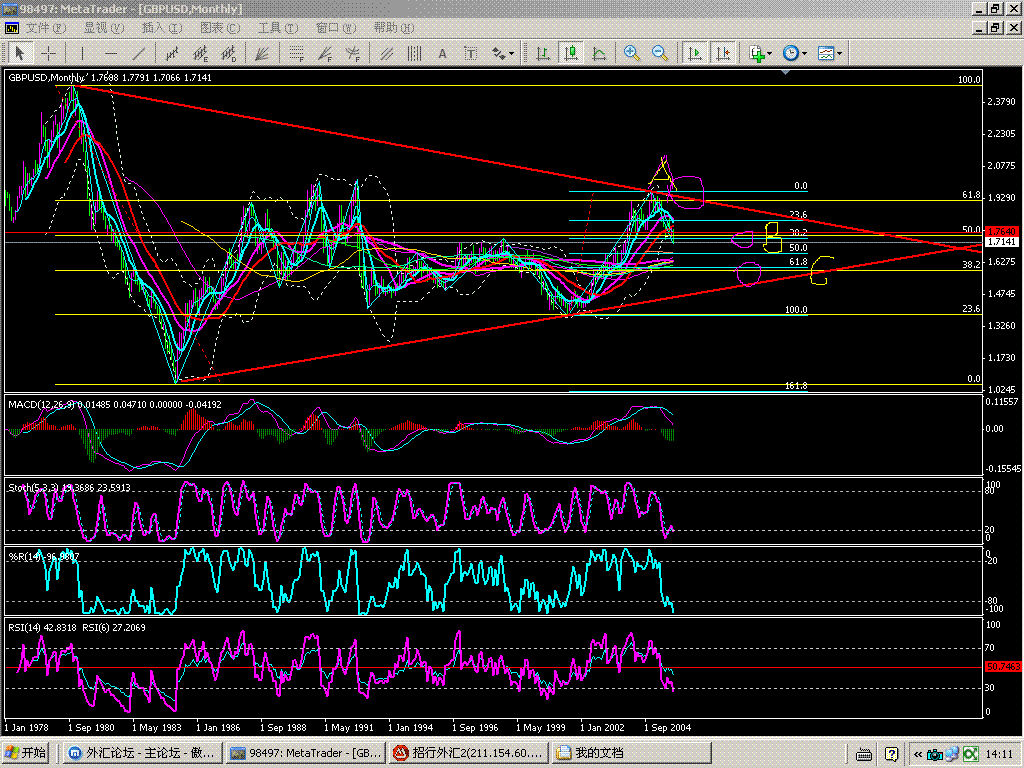Switch chart to line chart mode
Viewport: 1024px width, 768px height.
599,53
